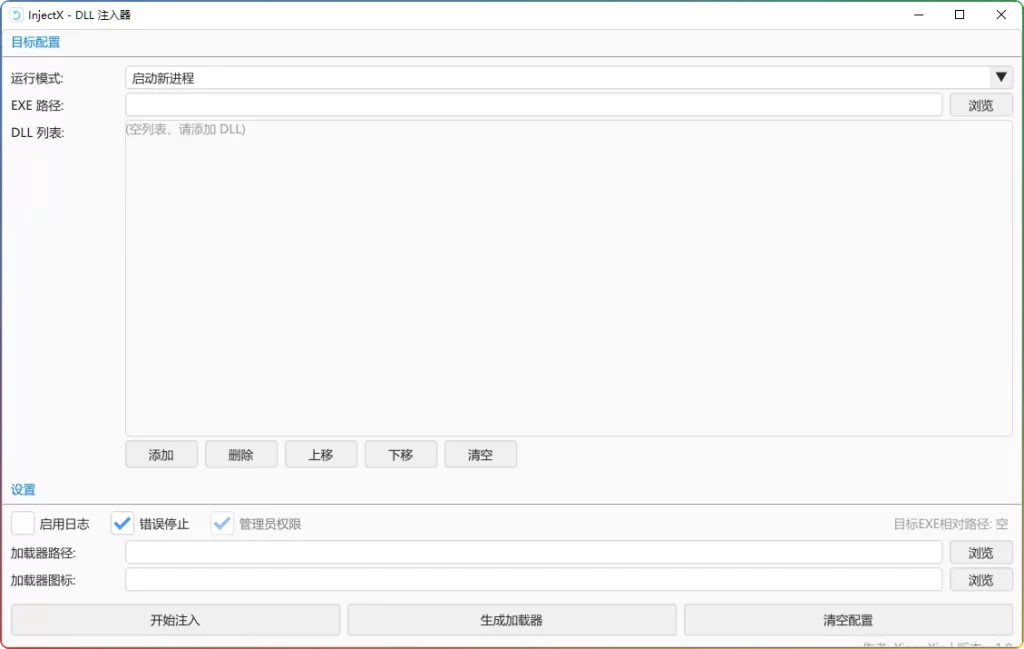Click 生成加载器 to generate loader
Screen dimensions: 1024x649
pos(512,619)
